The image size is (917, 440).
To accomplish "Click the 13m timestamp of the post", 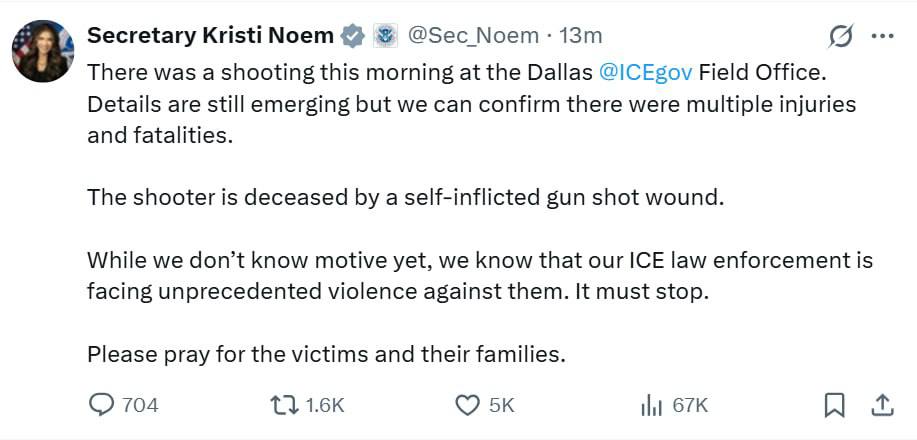I will [580, 36].
